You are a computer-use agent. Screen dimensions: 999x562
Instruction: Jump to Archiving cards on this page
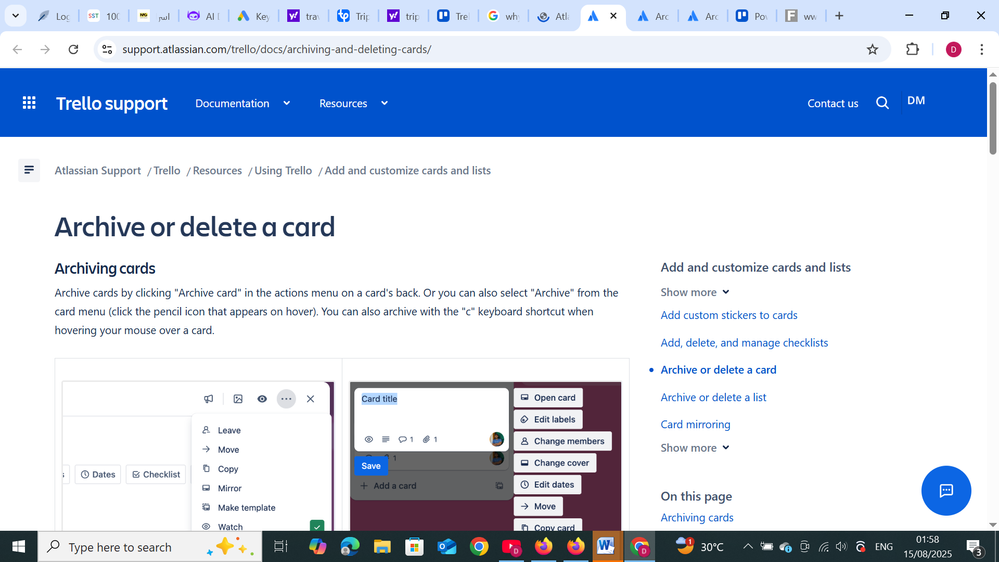coord(696,517)
